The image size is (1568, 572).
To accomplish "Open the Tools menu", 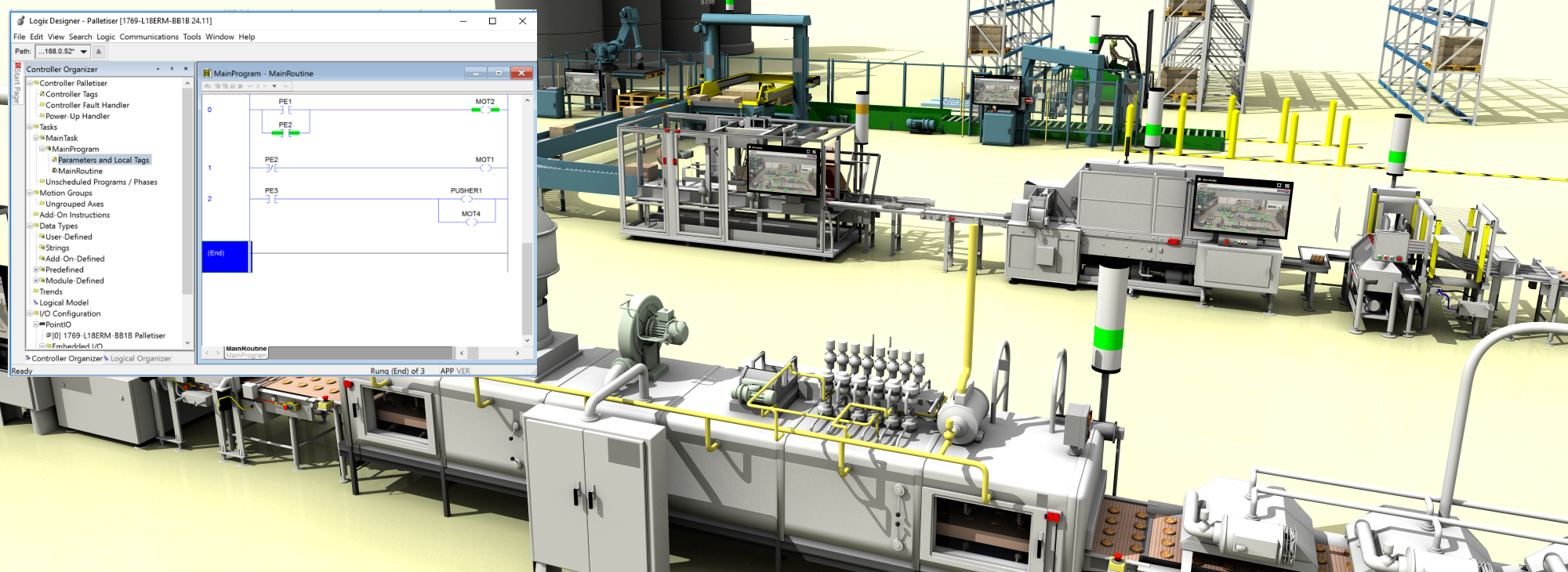I will point(192,37).
